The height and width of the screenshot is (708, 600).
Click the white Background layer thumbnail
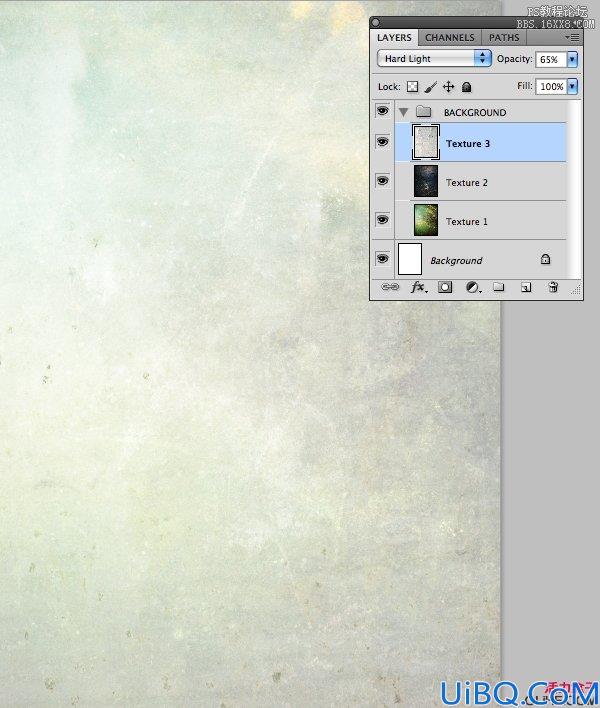[x=410, y=259]
